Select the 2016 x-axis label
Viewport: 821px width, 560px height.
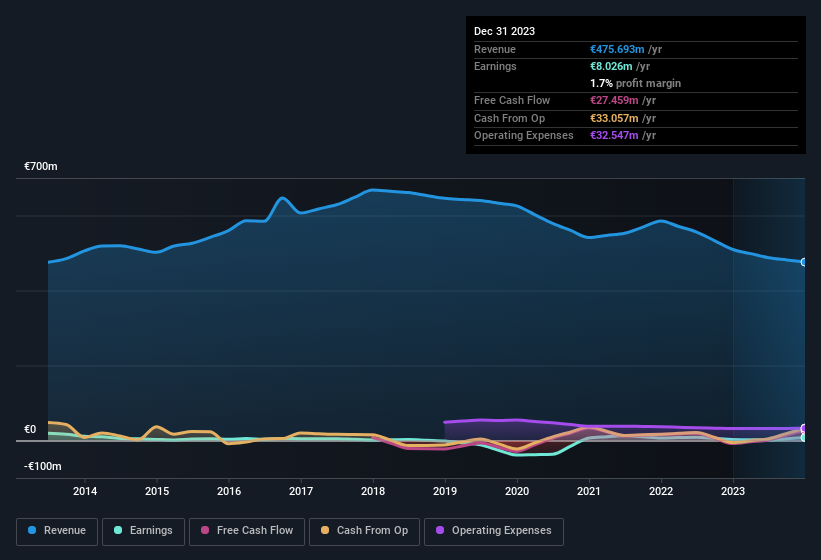[x=229, y=491]
